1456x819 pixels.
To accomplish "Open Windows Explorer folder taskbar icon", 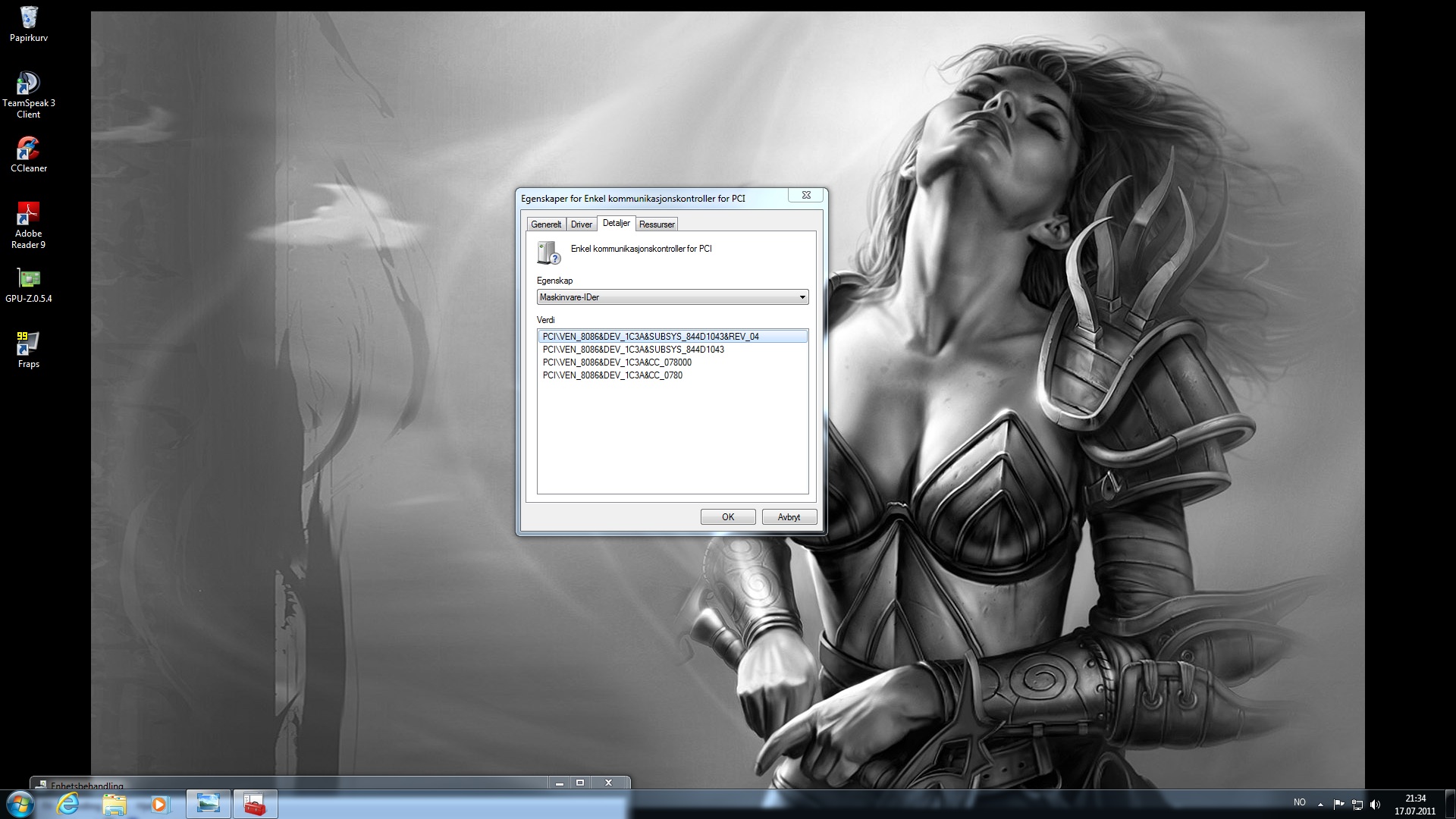I will (114, 804).
